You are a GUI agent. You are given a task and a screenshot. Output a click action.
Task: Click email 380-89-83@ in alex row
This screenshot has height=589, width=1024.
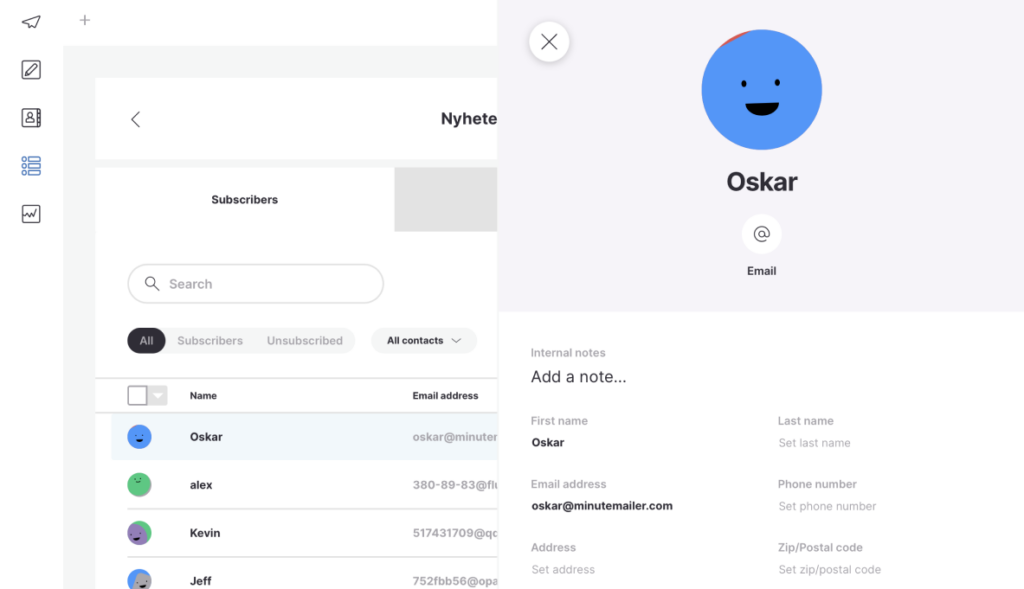[455, 485]
